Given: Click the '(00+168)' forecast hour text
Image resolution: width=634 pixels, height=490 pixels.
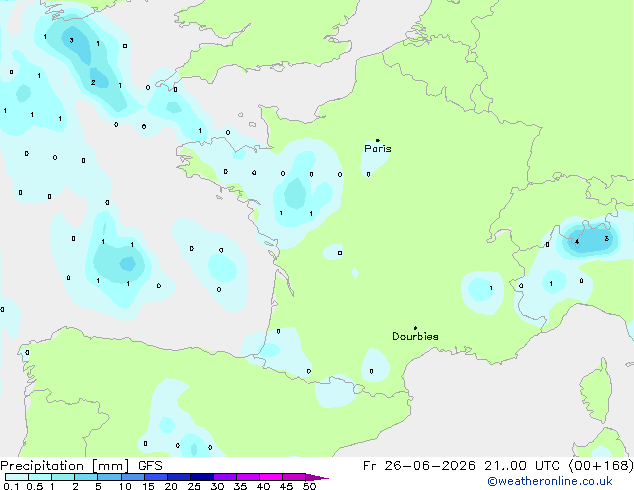Looking at the screenshot, I should [x=601, y=466].
